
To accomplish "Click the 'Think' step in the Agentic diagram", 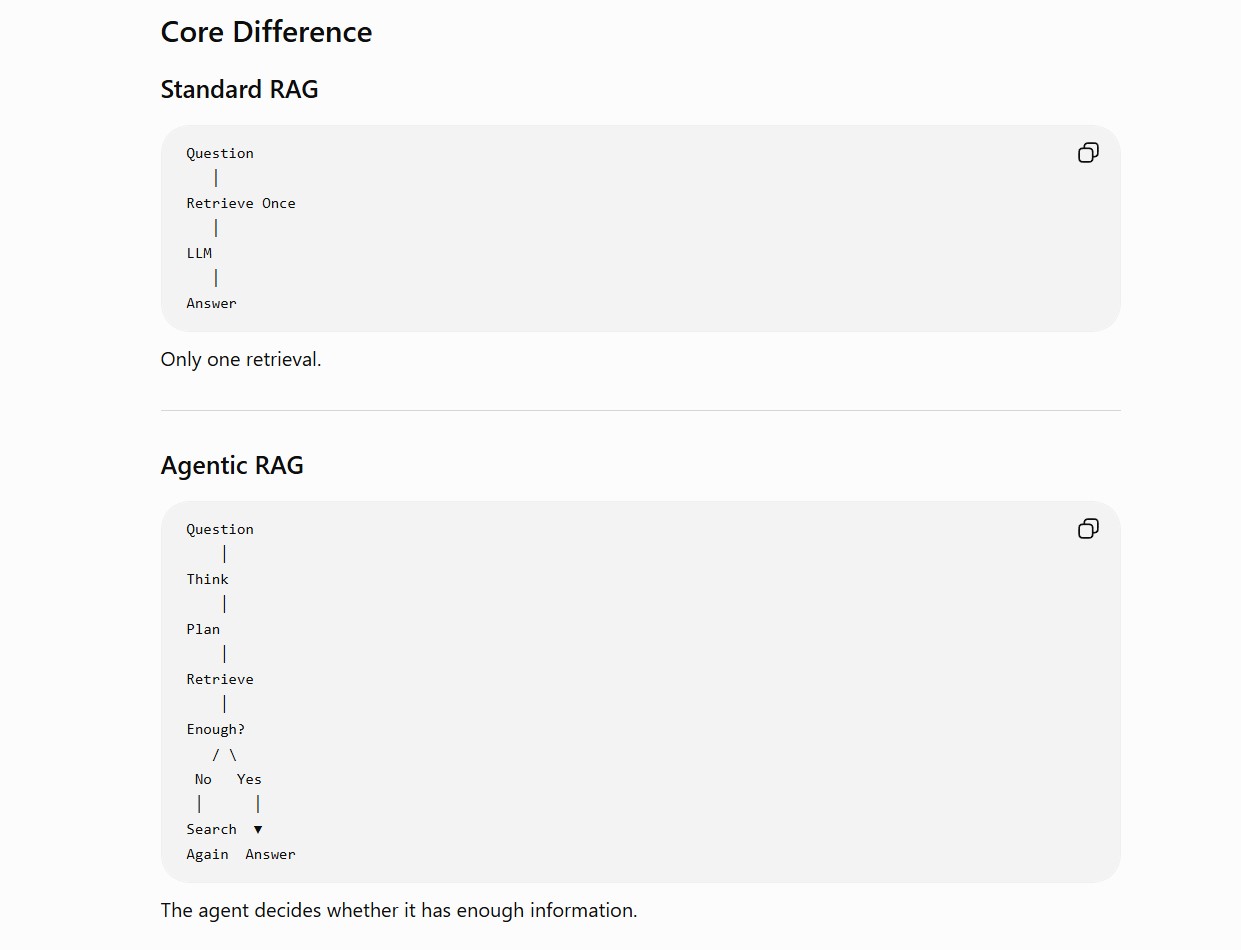I will tap(207, 579).
